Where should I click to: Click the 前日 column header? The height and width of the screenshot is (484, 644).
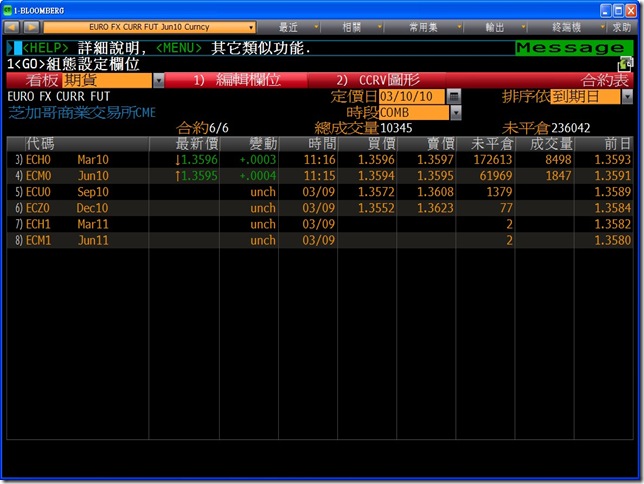tap(617, 144)
